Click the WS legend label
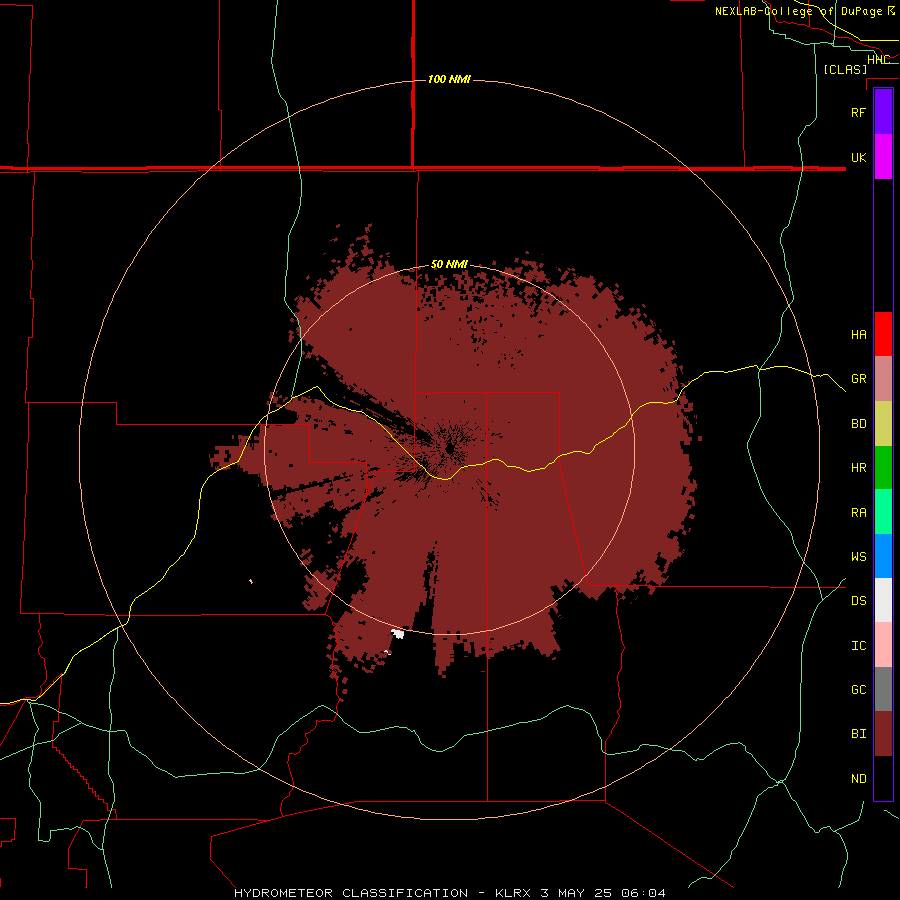 858,557
